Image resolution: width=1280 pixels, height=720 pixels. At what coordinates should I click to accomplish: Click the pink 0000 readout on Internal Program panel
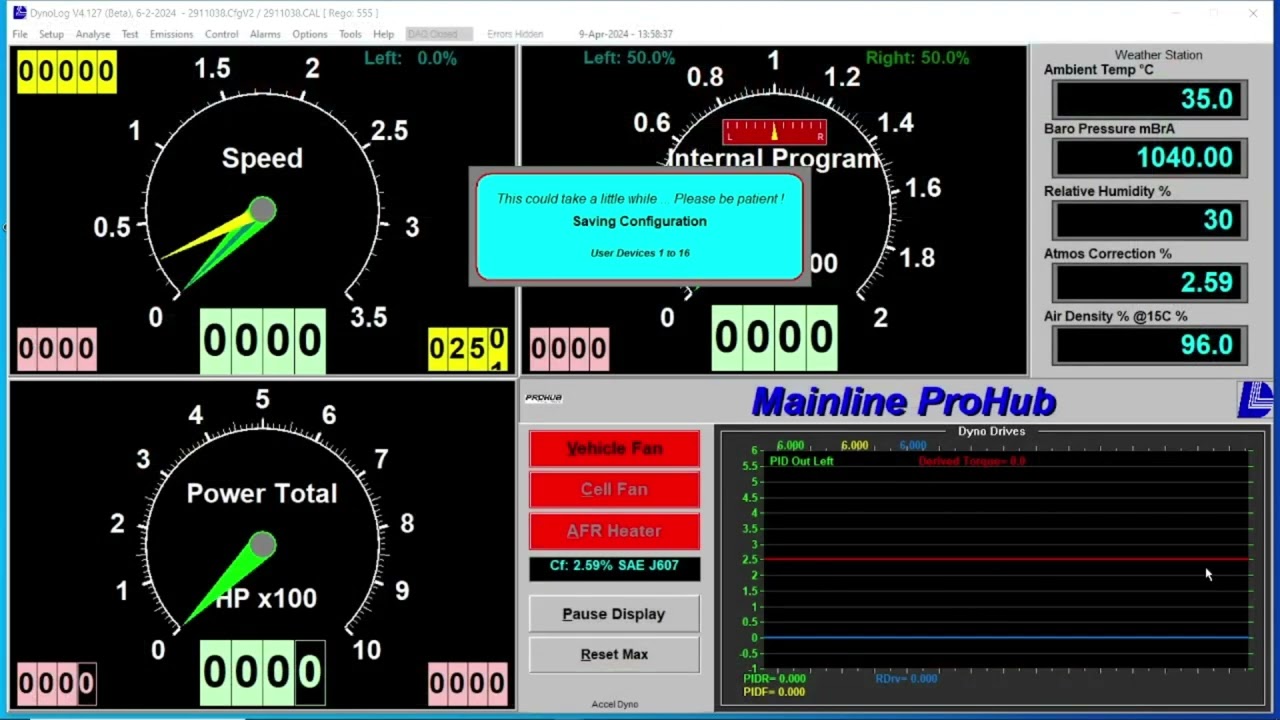tap(569, 349)
